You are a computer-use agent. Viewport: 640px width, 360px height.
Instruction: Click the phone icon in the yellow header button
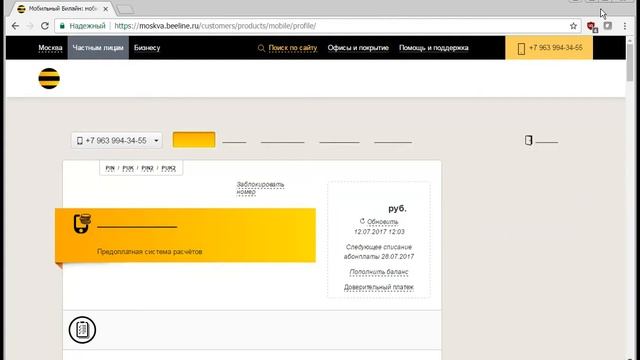[521, 49]
